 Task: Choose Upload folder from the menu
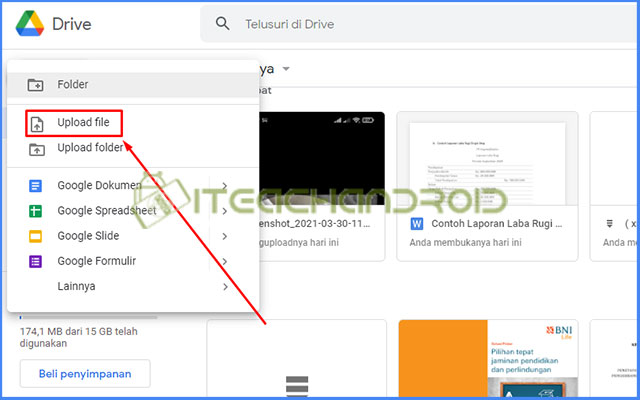90,149
